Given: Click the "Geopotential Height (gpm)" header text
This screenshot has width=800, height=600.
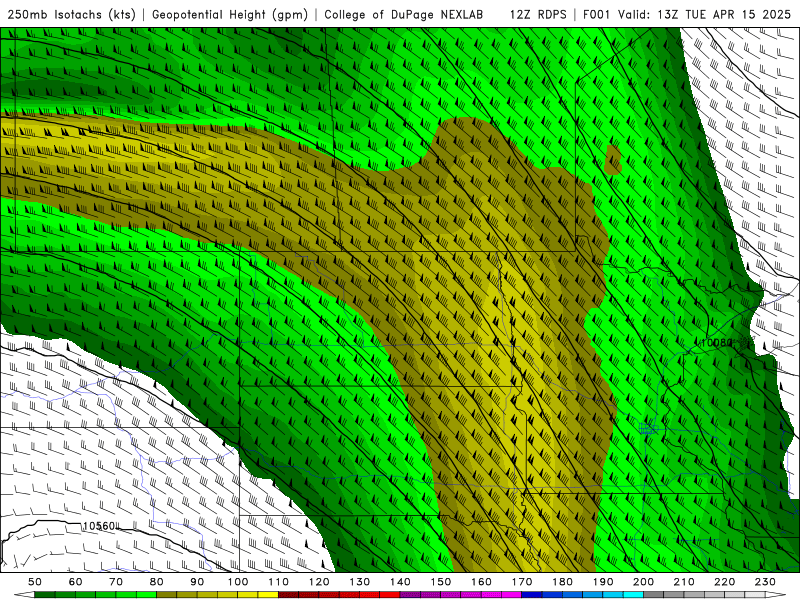Looking at the screenshot, I should 230,14.
